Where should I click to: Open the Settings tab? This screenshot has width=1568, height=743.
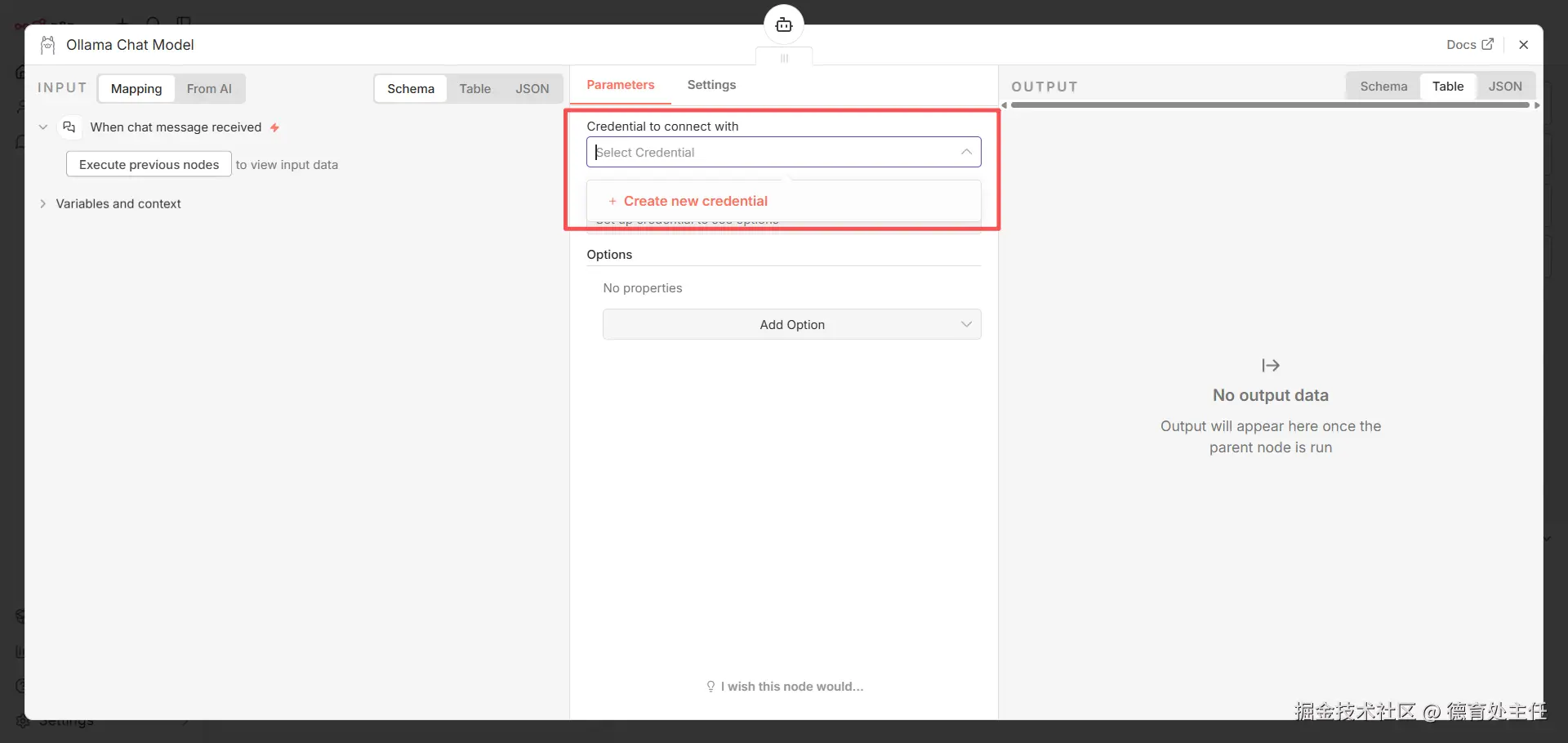[x=711, y=85]
